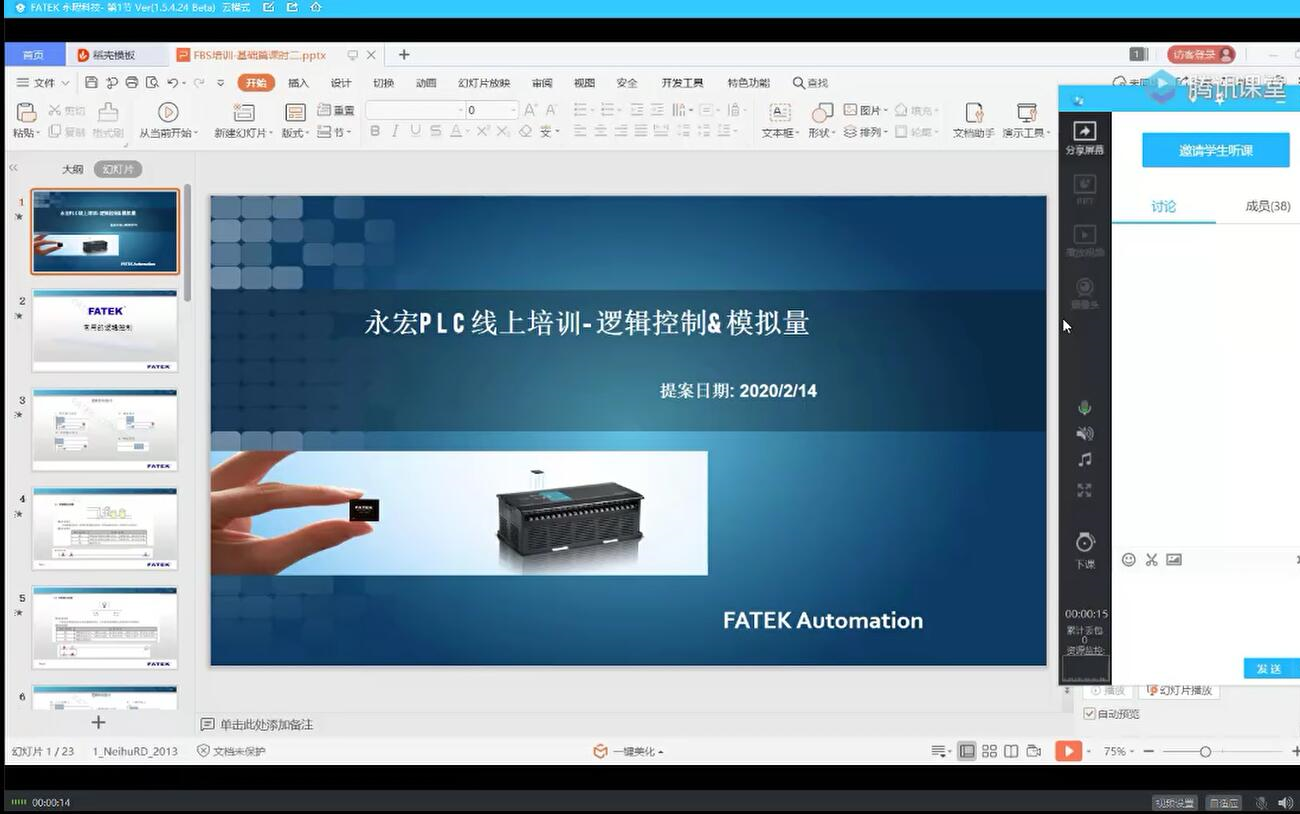Open the Animation (动画) ribbon tab
Viewport: 1300px width, 814px height.
pyautogui.click(x=426, y=83)
